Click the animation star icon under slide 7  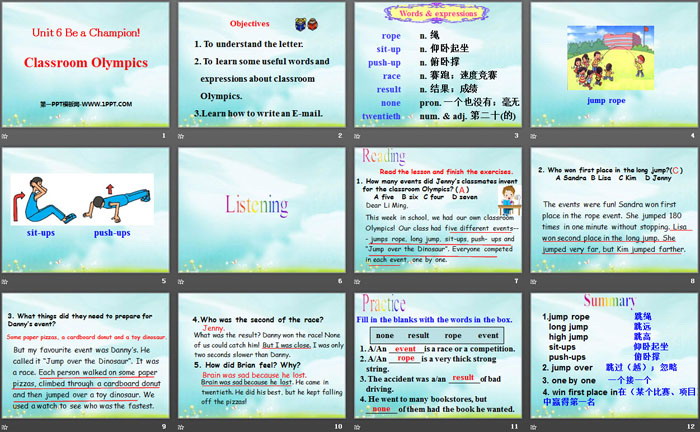[x=357, y=281]
